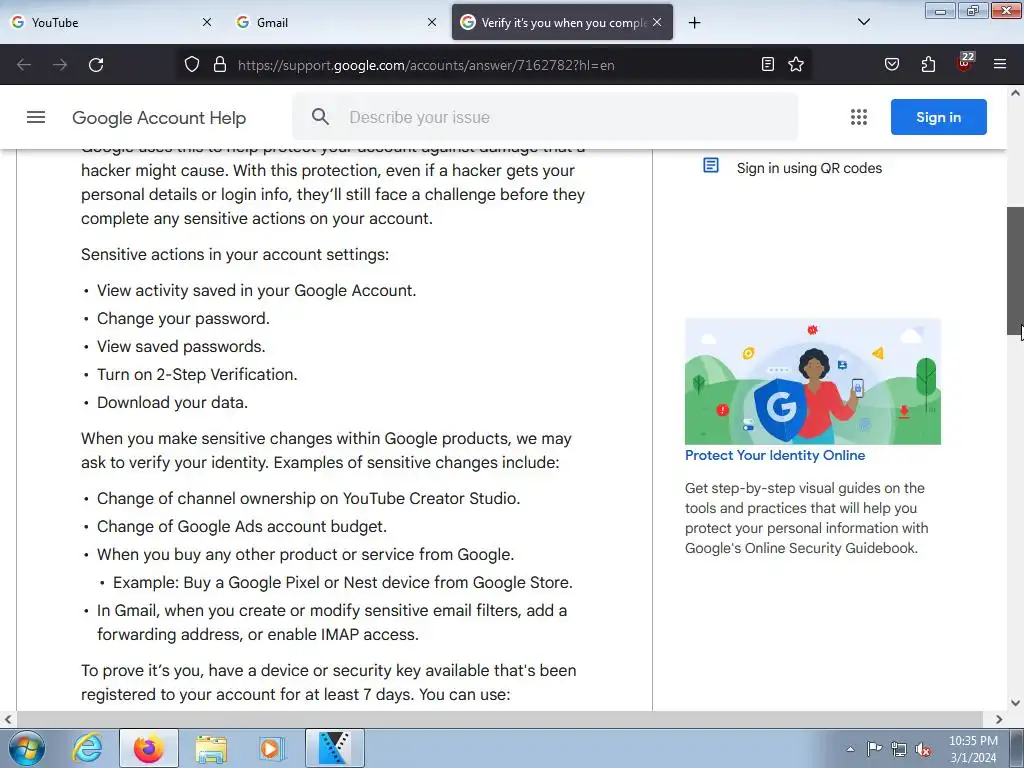This screenshot has width=1024, height=768.
Task: Click the clapperboard app in taskbar
Action: coord(334,748)
